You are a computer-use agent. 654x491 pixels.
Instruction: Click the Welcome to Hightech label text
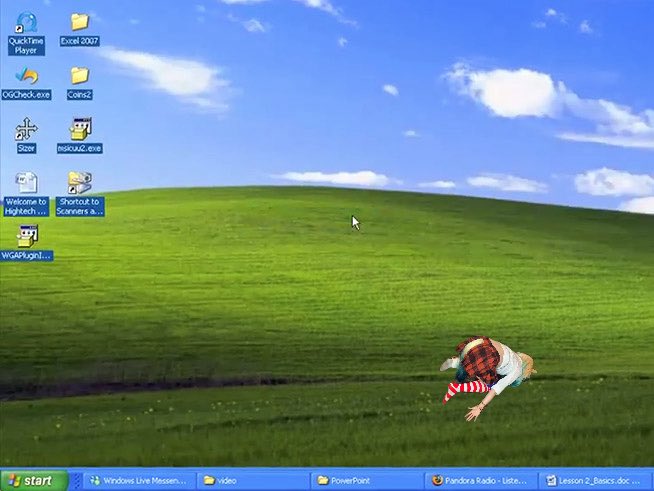coord(26,206)
